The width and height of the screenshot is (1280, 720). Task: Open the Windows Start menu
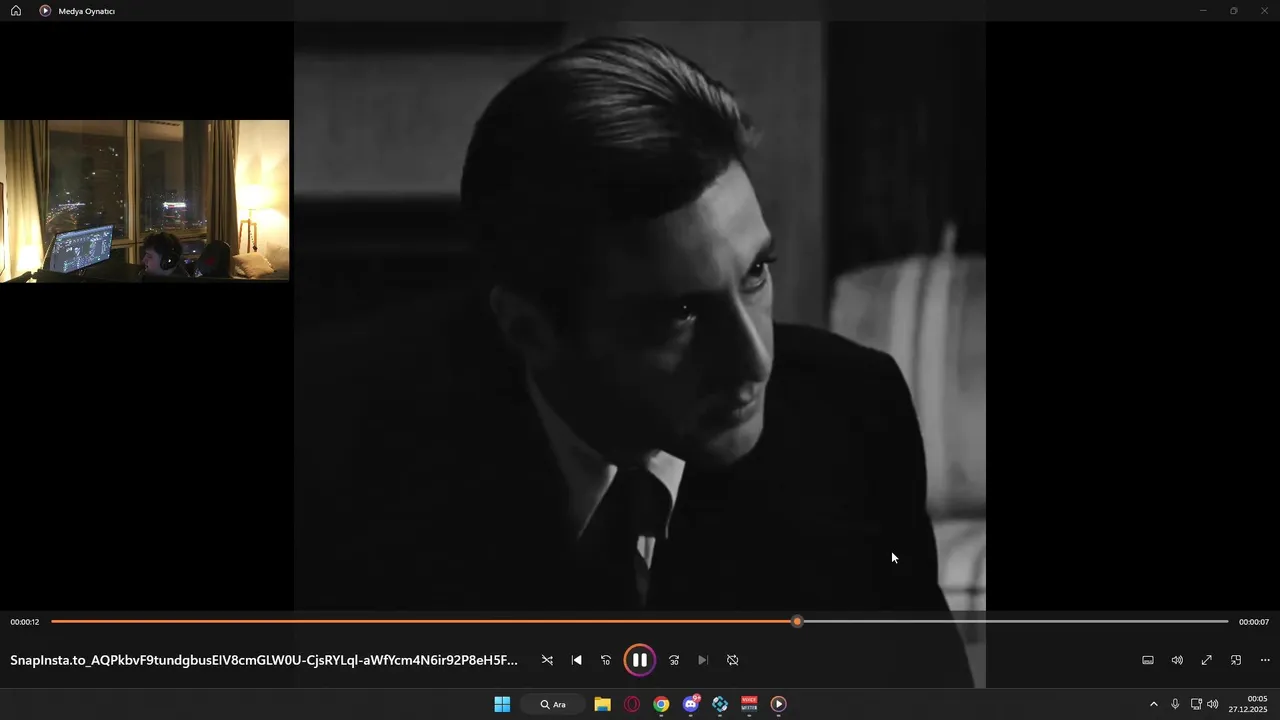[x=502, y=704]
